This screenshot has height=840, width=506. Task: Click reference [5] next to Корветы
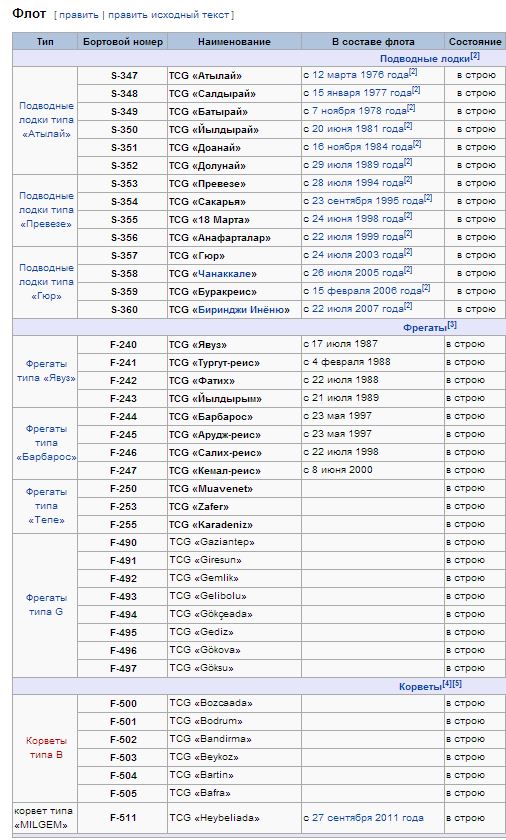[457, 684]
